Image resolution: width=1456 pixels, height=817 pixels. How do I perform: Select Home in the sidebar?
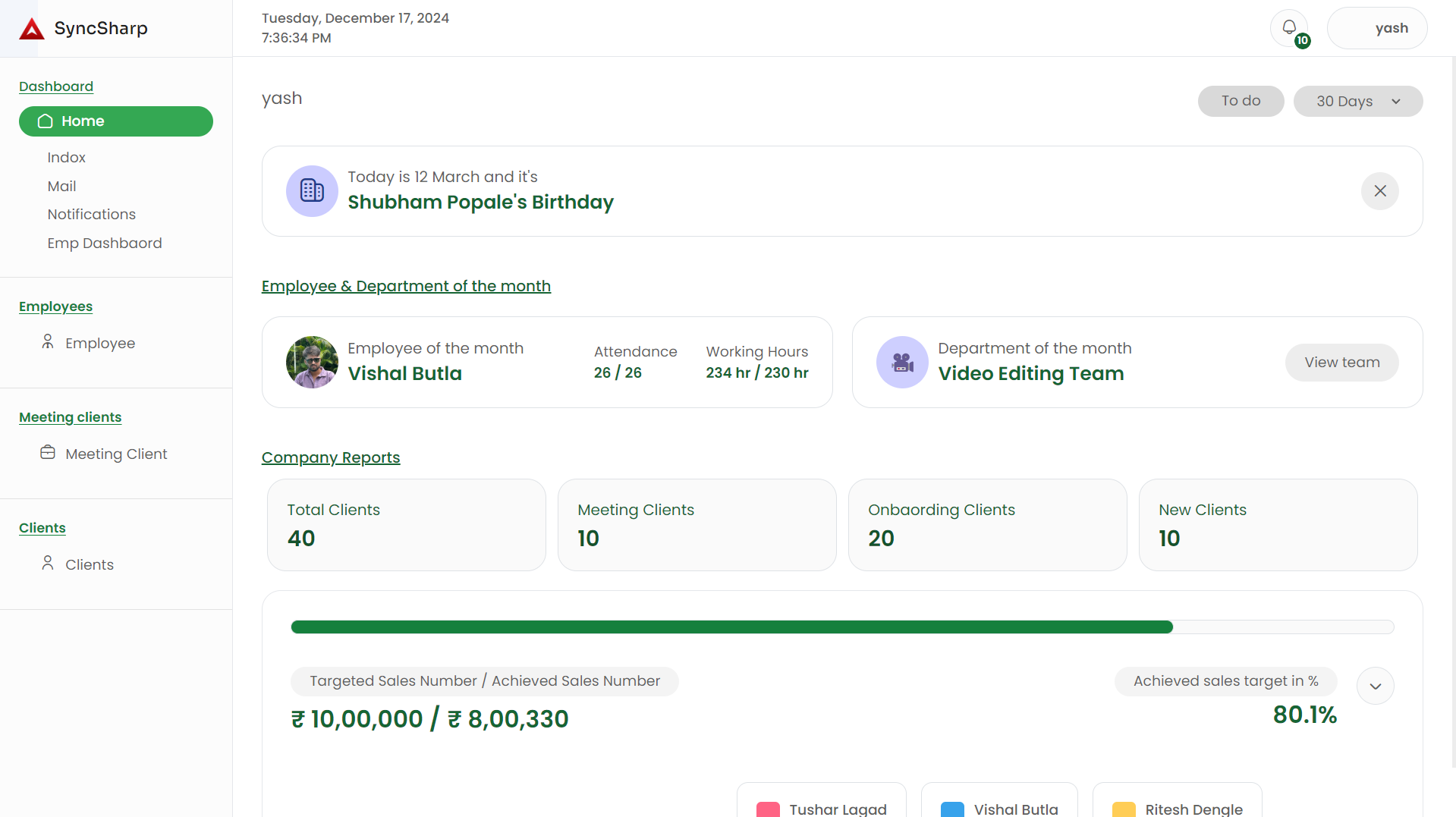coord(116,121)
